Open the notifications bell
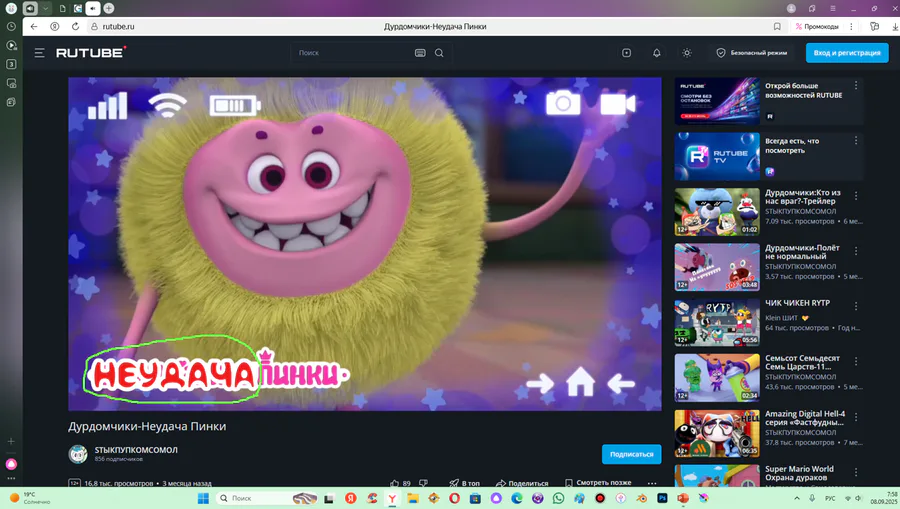The width and height of the screenshot is (900, 509). 657,53
